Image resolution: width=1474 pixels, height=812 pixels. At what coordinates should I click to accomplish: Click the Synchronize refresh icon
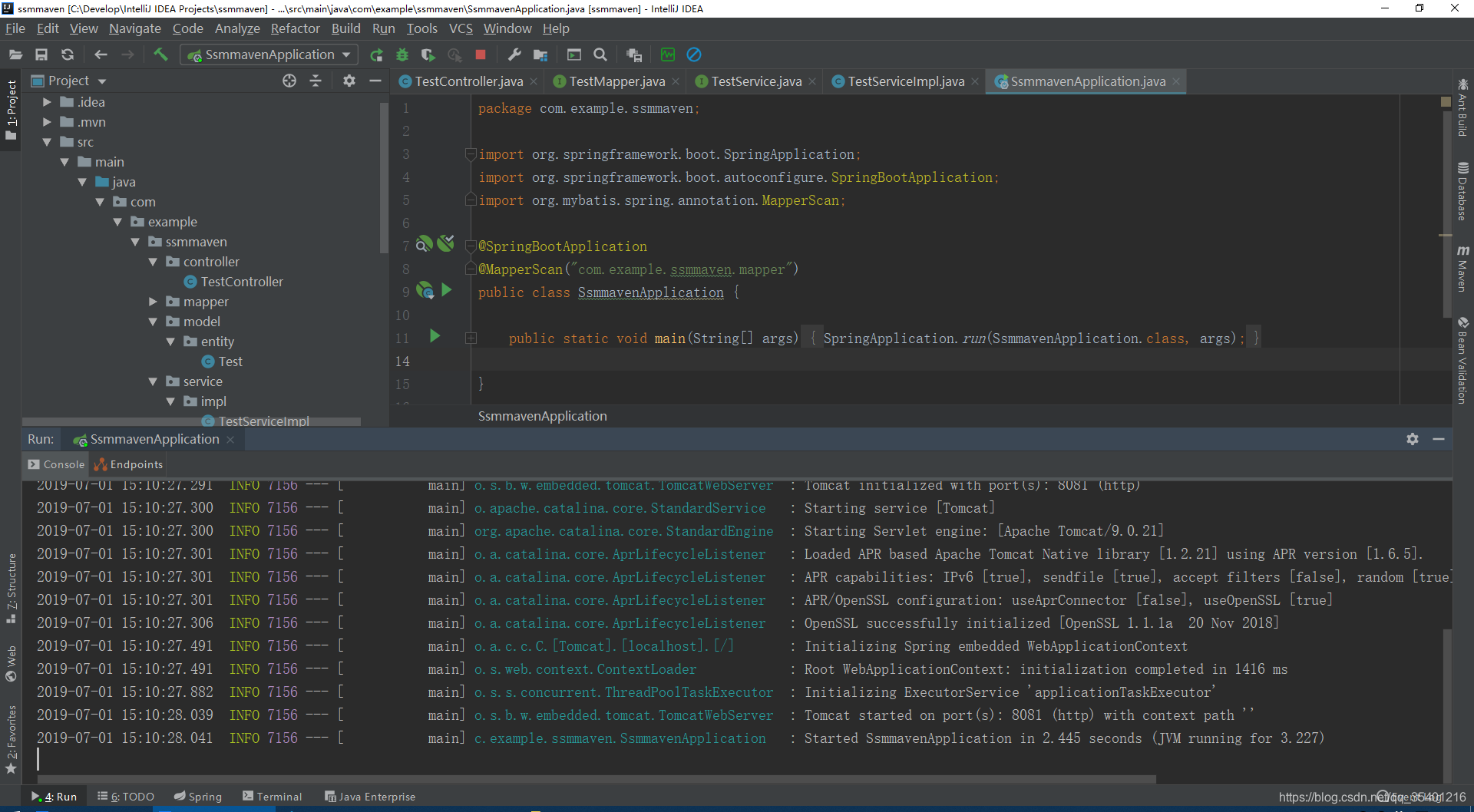[68, 54]
